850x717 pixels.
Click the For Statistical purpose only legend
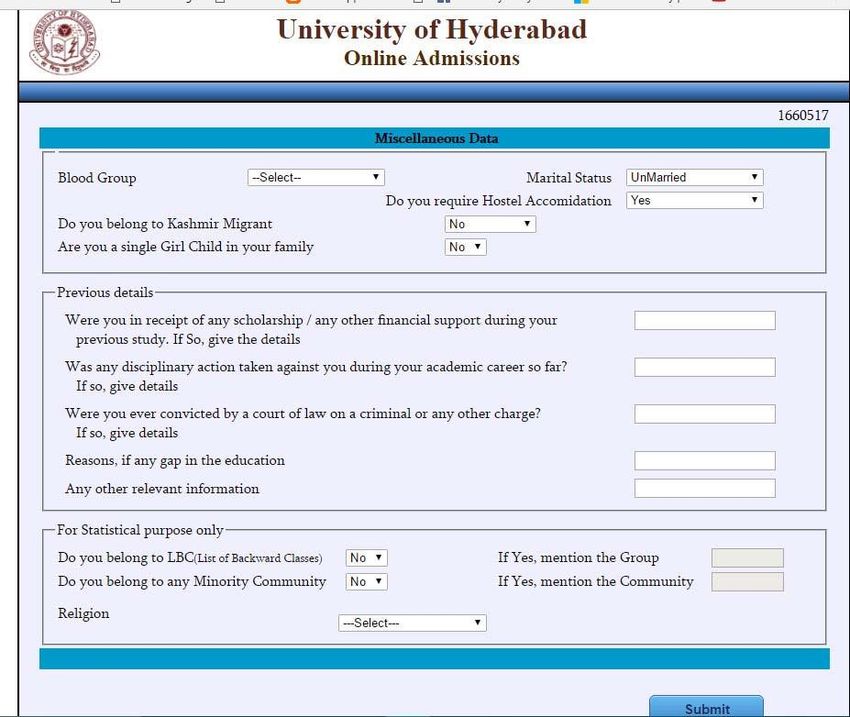coord(140,530)
